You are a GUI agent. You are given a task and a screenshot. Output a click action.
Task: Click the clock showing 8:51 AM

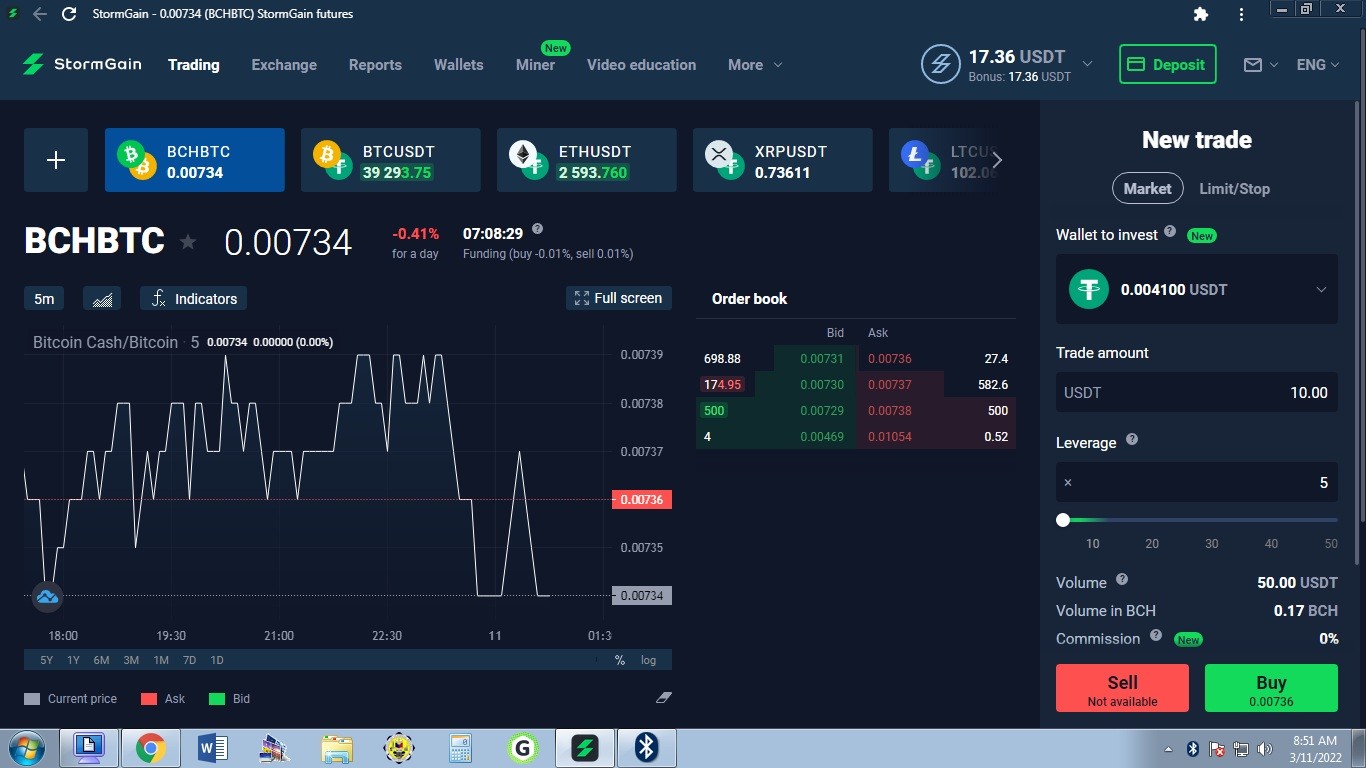1314,741
